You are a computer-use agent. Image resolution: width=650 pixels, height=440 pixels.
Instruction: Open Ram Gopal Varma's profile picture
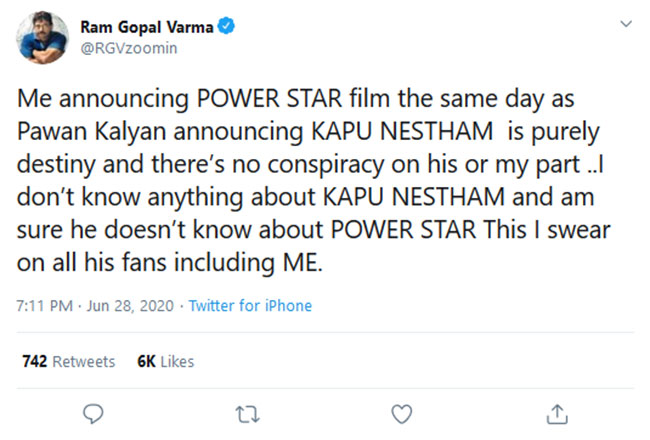point(40,38)
